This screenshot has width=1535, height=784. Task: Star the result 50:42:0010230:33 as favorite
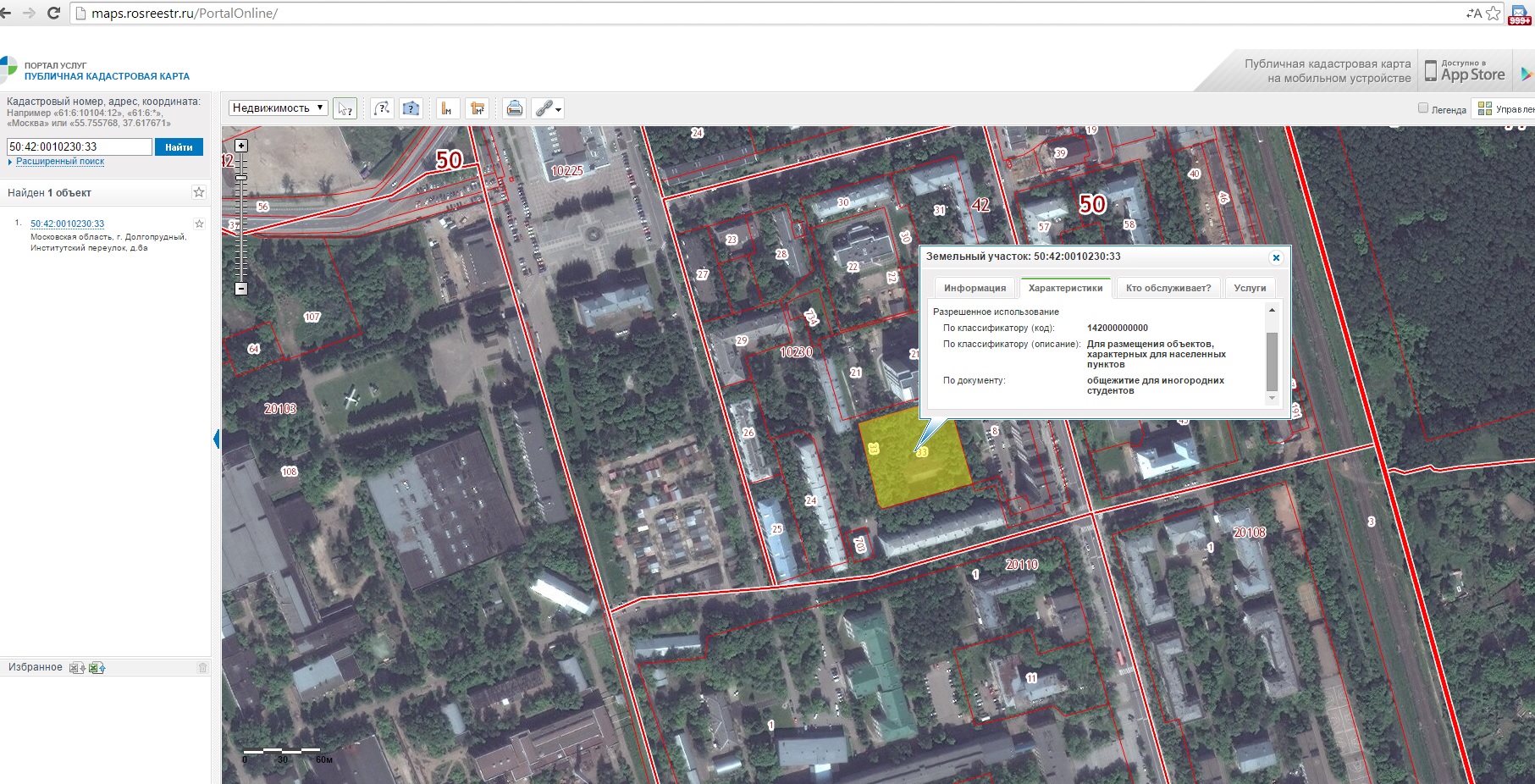(199, 224)
